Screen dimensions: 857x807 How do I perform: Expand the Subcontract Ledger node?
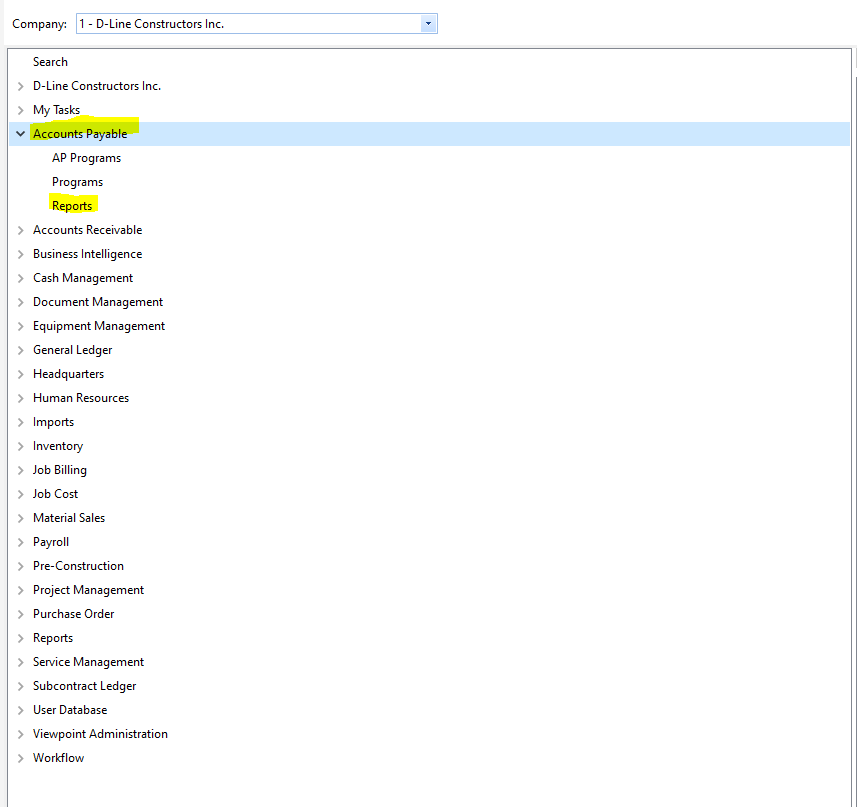click(x=21, y=687)
